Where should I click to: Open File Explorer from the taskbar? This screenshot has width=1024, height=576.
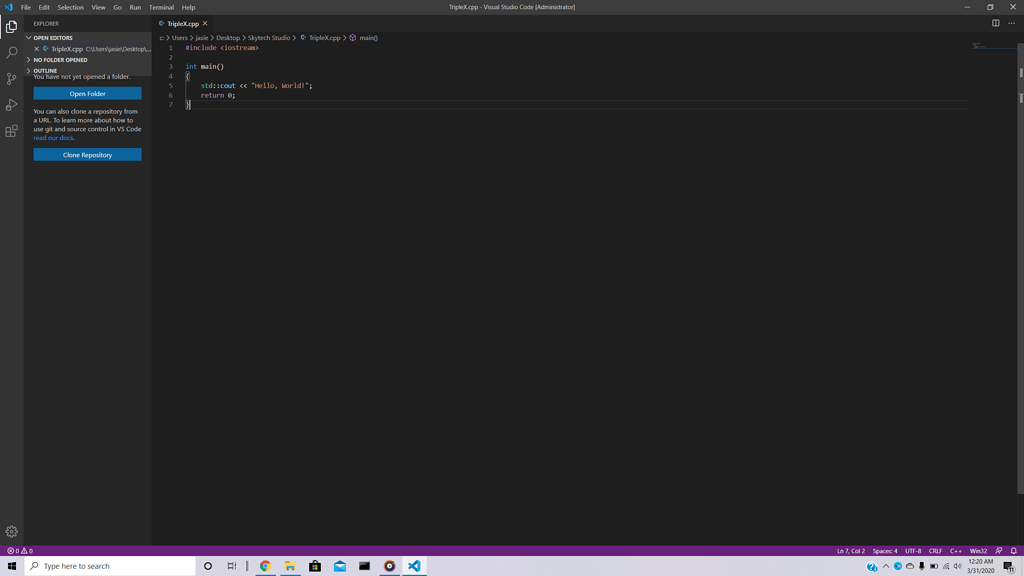pyautogui.click(x=290, y=566)
